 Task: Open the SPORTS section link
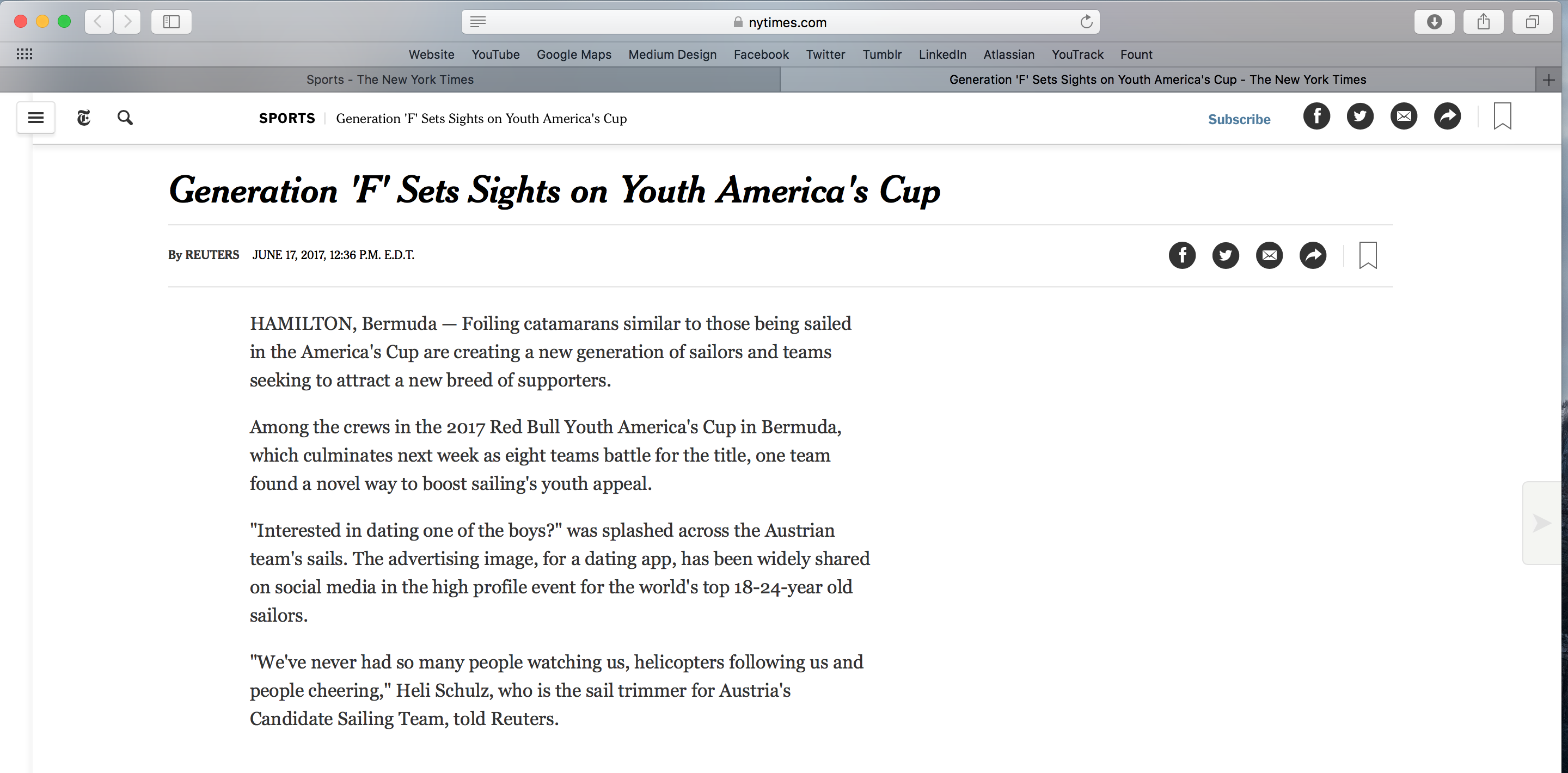point(287,118)
